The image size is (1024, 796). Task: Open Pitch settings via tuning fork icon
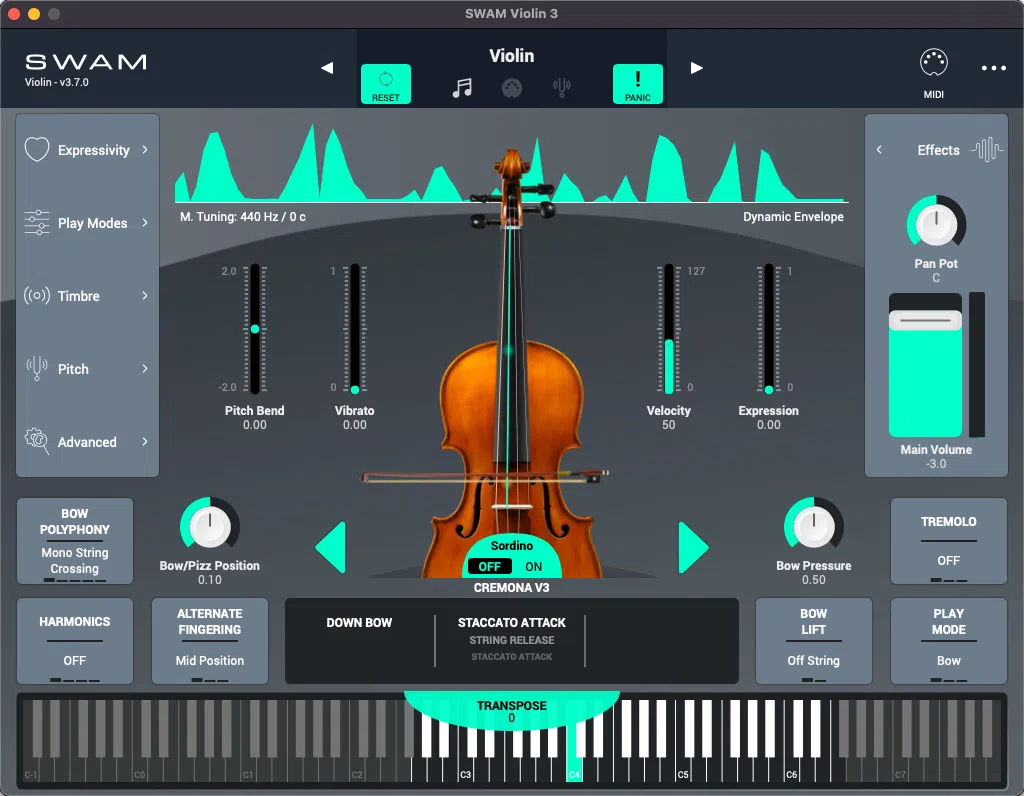click(x=37, y=369)
